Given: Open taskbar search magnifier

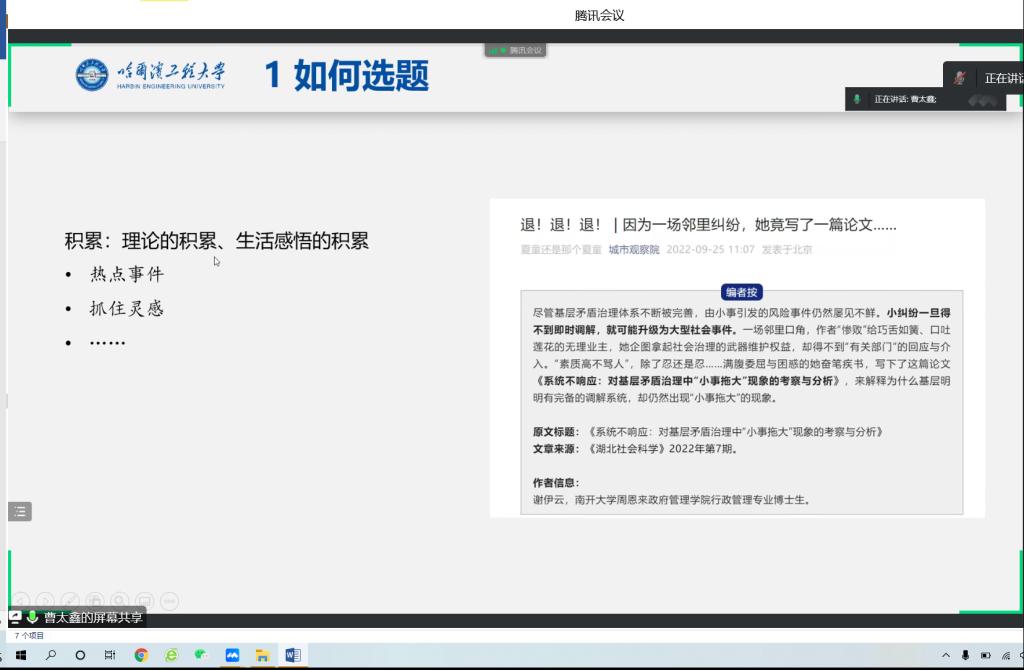Looking at the screenshot, I should coord(50,656).
